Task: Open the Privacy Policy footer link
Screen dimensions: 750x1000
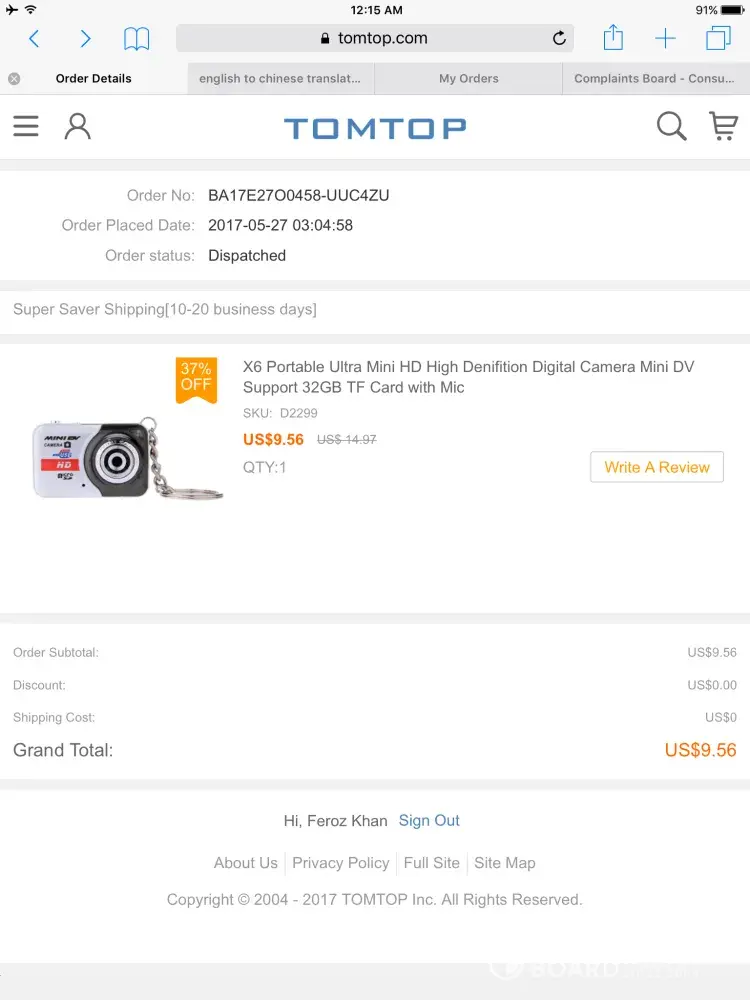Action: pos(341,863)
